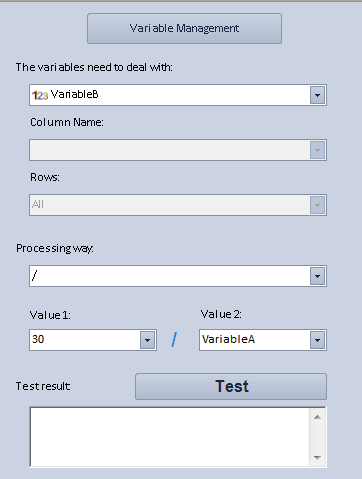Run the Test button
The height and width of the screenshot is (479, 362).
click(231, 386)
